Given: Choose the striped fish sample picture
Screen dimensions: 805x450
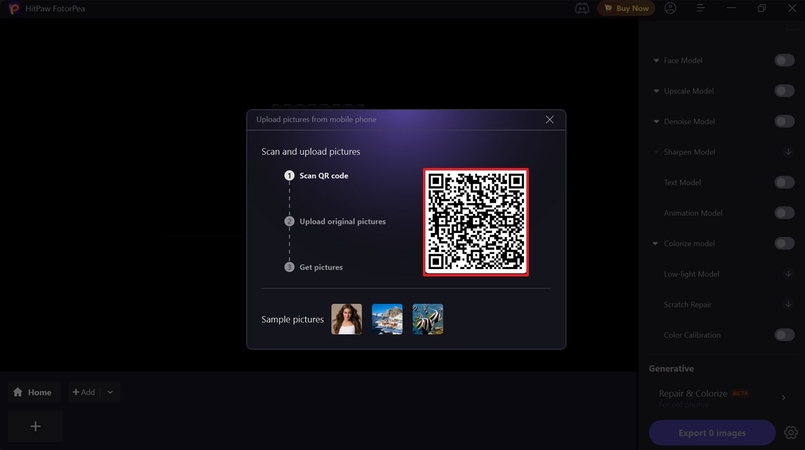Looking at the screenshot, I should click(x=428, y=319).
